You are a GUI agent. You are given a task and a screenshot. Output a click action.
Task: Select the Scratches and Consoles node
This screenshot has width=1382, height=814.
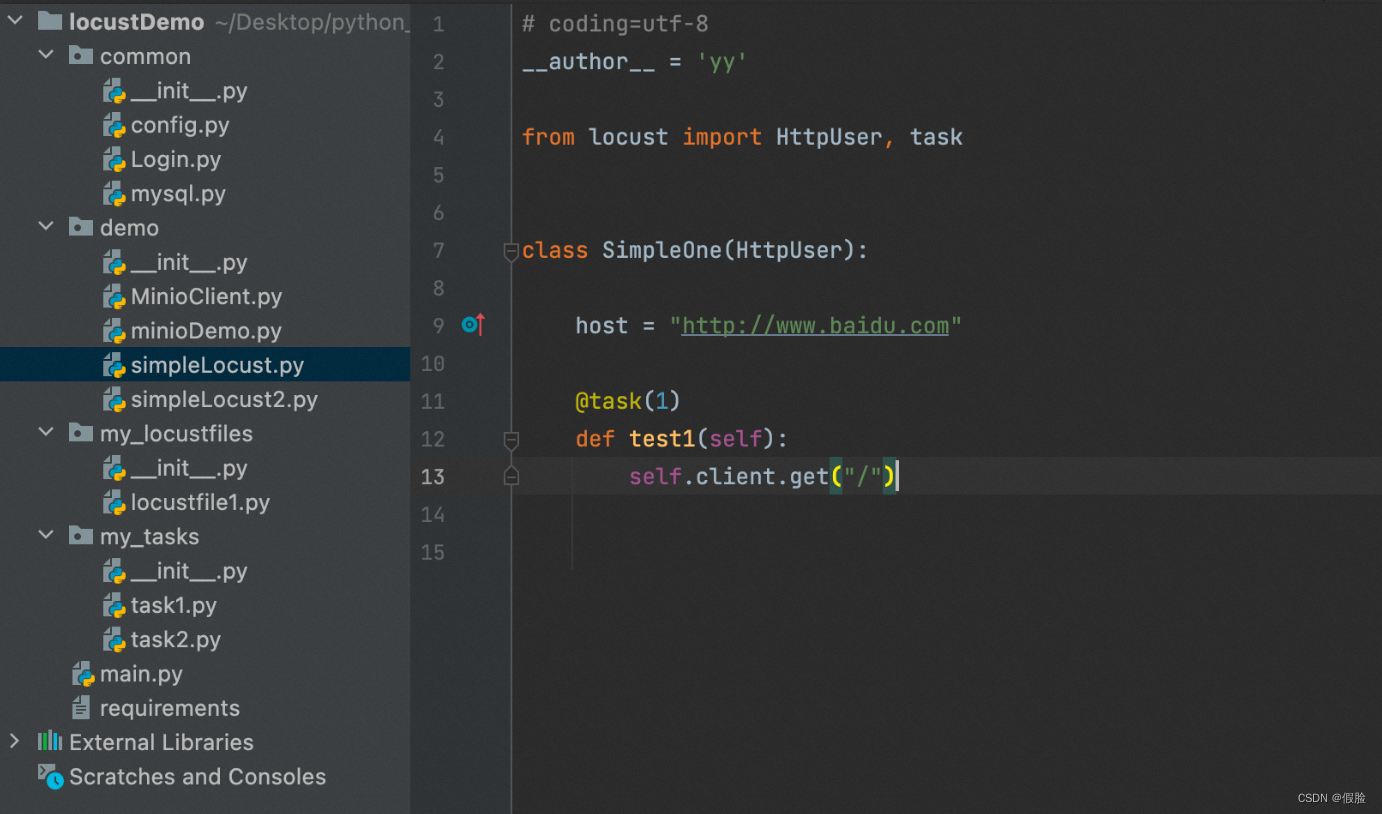tap(197, 776)
